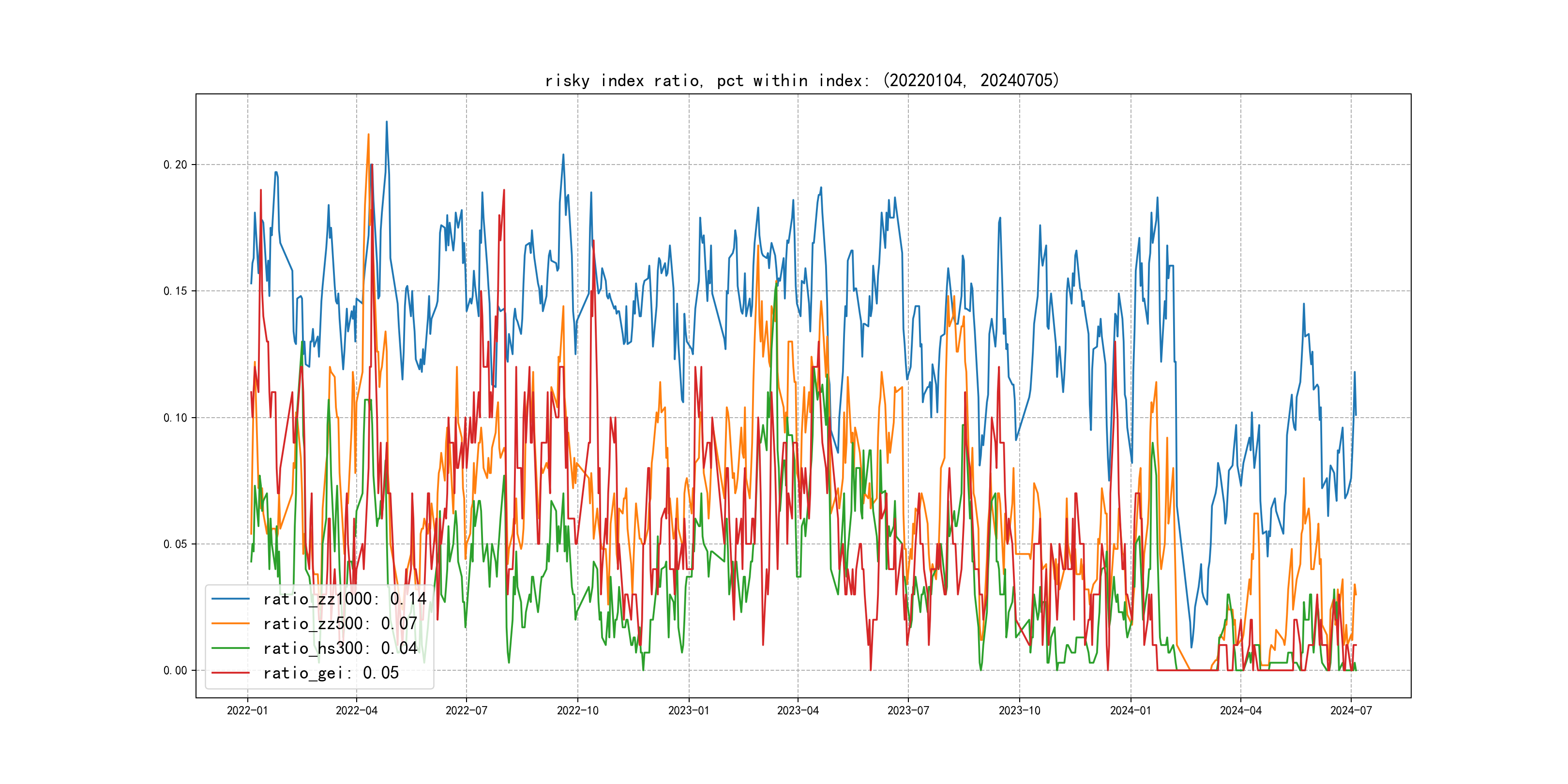Click the 2024-01 x-axis tick label
Screen dimensions: 1568x784
(x=1131, y=710)
